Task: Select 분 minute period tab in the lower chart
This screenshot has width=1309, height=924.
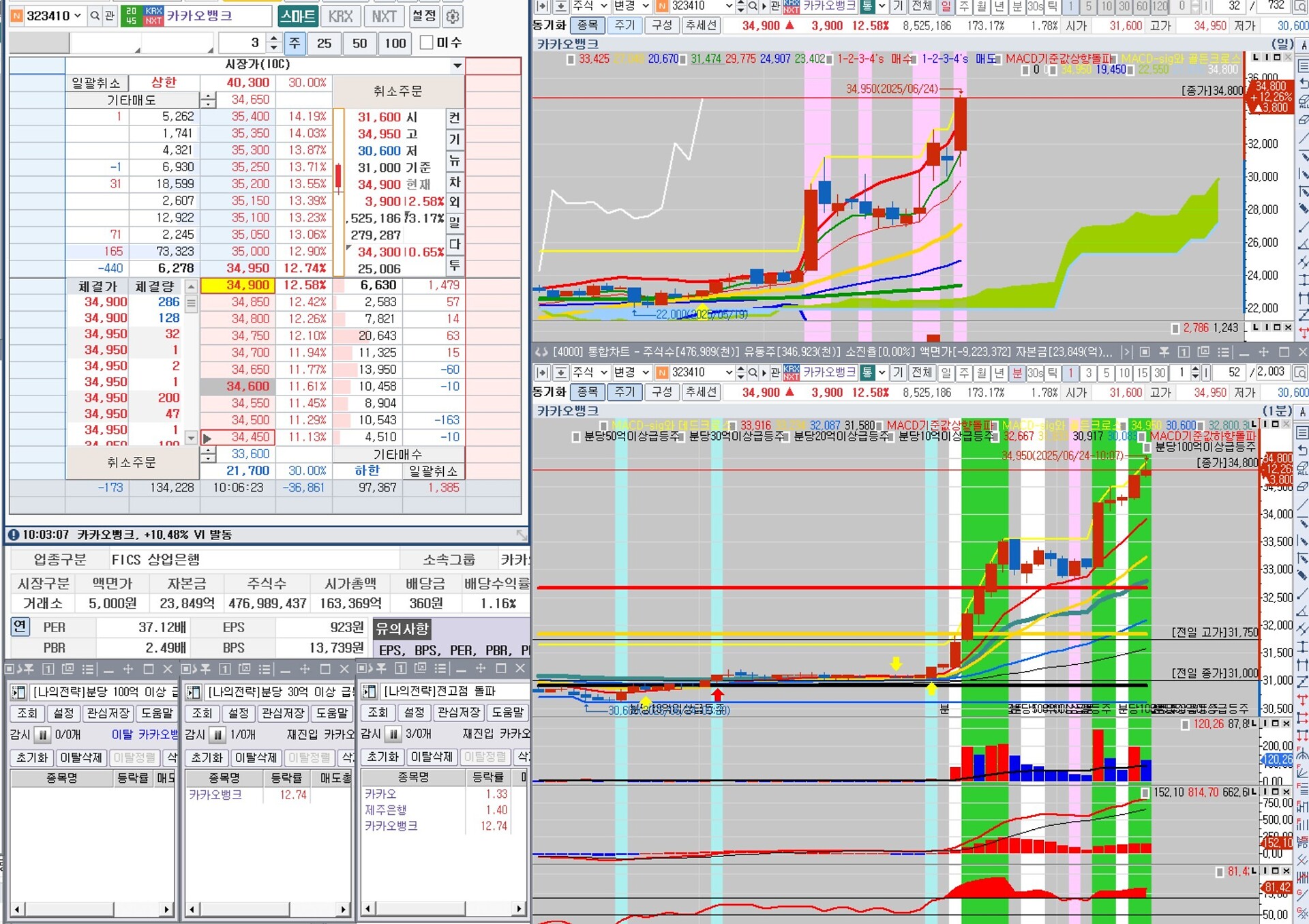Action: click(1017, 372)
